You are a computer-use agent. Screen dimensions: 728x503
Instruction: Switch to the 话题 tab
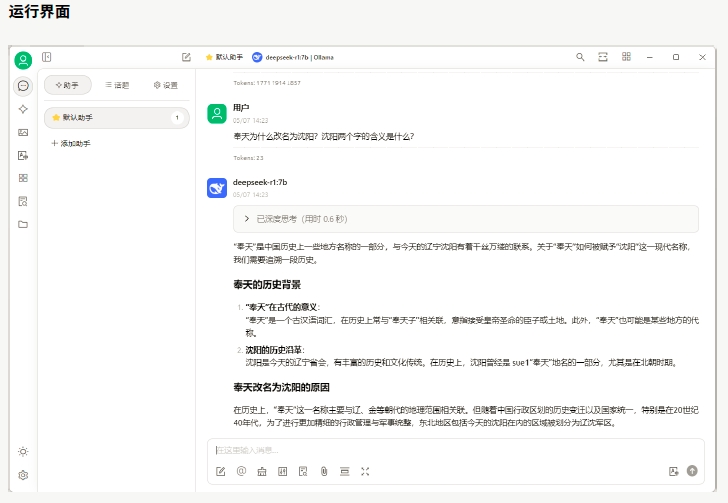pos(117,85)
